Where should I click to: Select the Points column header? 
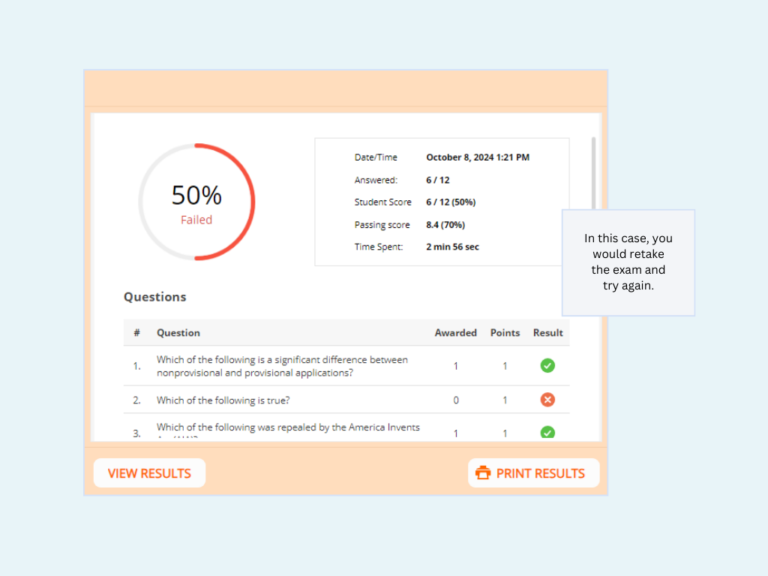click(504, 333)
